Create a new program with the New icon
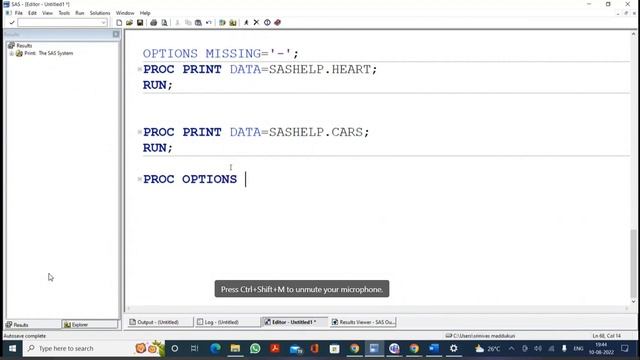 [x=119, y=22]
